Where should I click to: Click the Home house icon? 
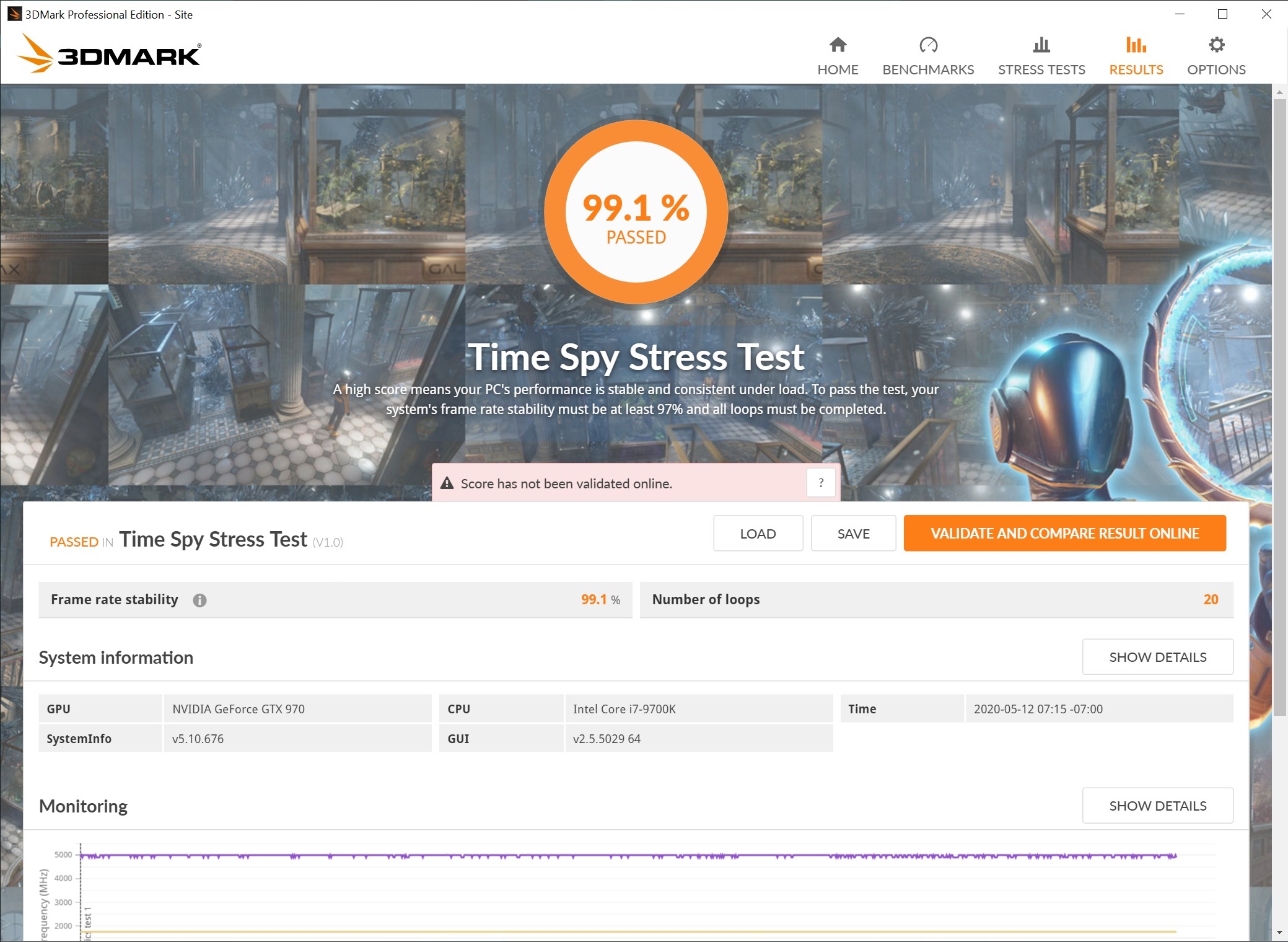pos(838,45)
